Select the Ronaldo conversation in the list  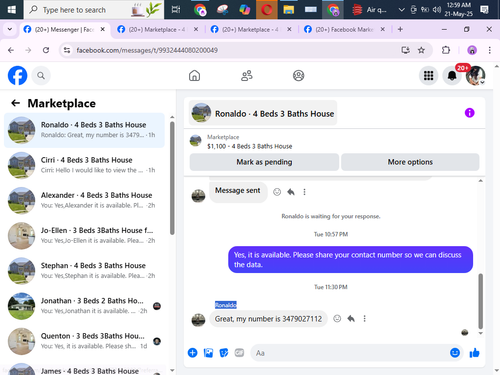pyautogui.click(x=84, y=130)
